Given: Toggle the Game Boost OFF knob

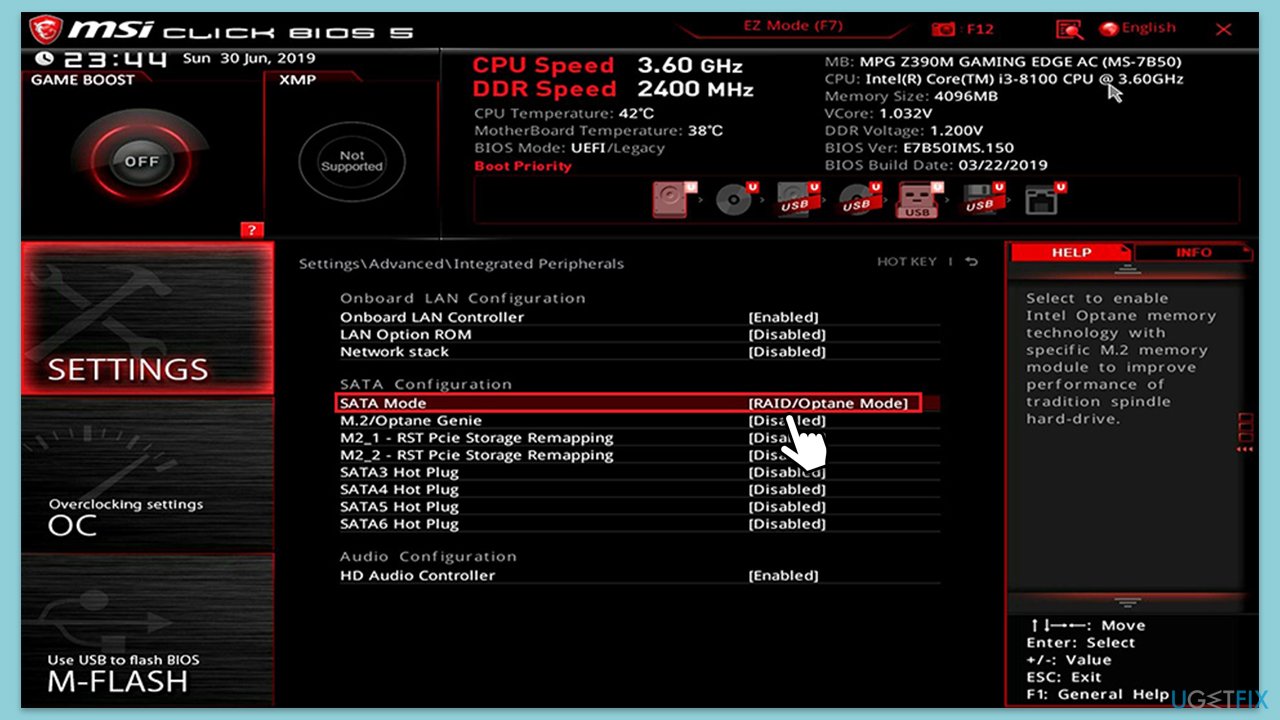Looking at the screenshot, I should pos(142,161).
